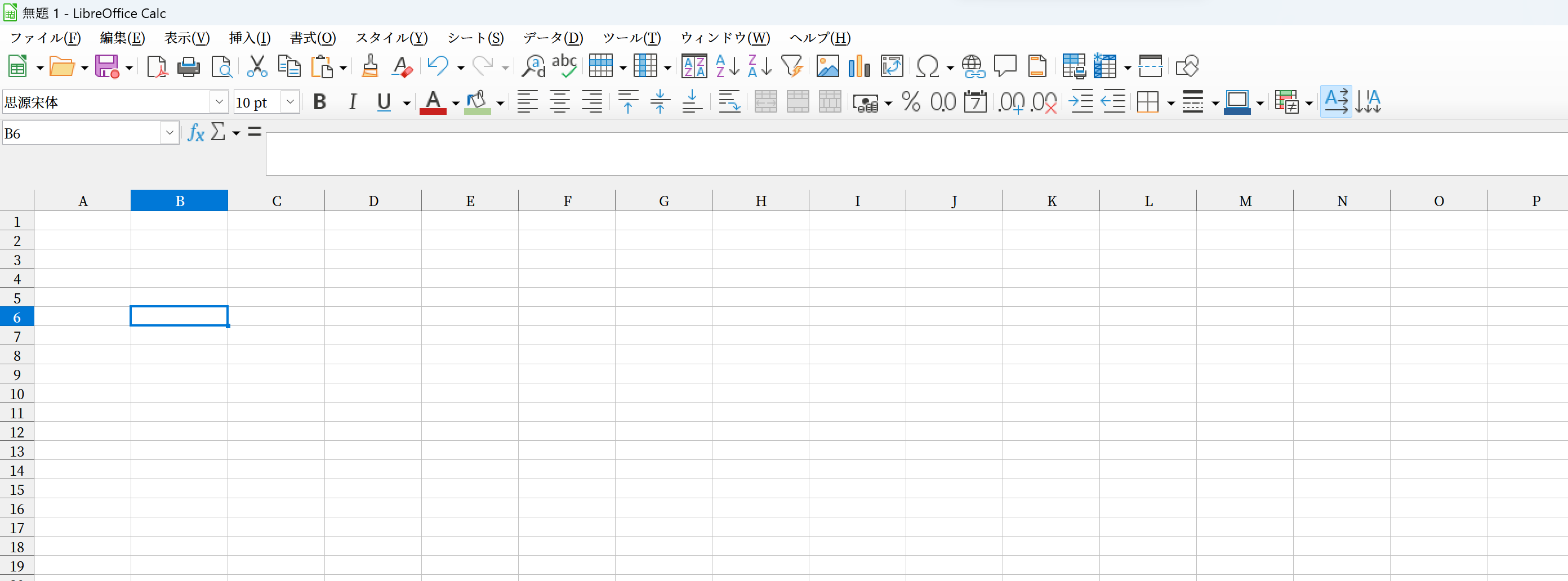
Task: Click the Clone Formatting paintbrush icon
Action: pos(369,66)
